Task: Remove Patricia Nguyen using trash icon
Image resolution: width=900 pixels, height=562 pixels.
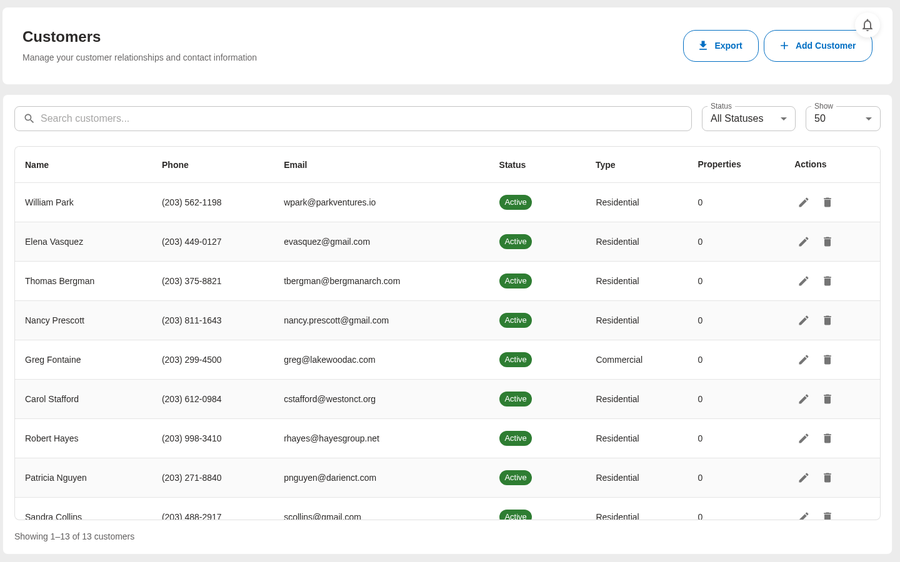Action: click(827, 478)
